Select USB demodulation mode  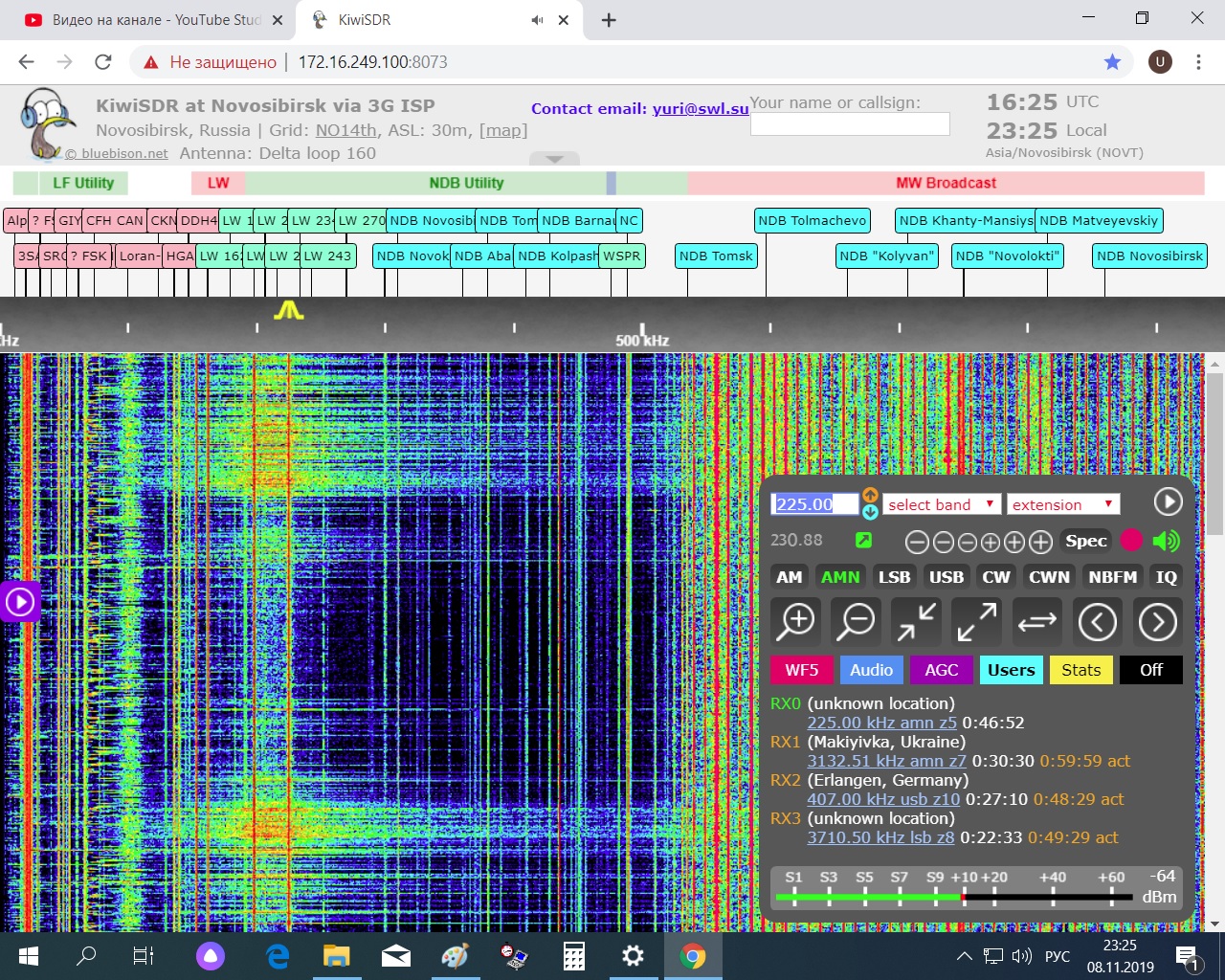tap(946, 577)
